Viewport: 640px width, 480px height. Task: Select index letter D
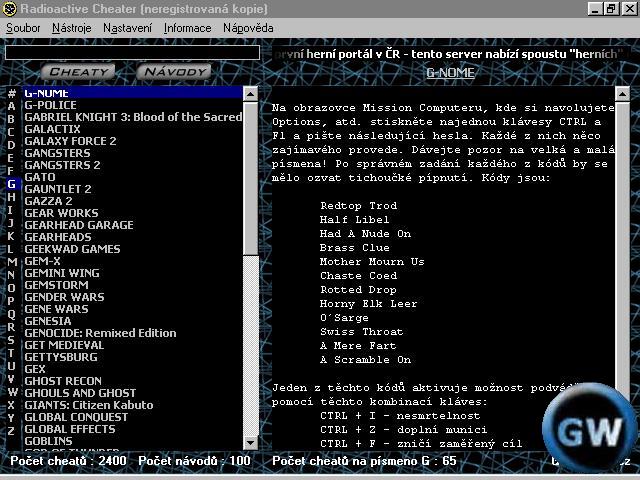(x=11, y=145)
